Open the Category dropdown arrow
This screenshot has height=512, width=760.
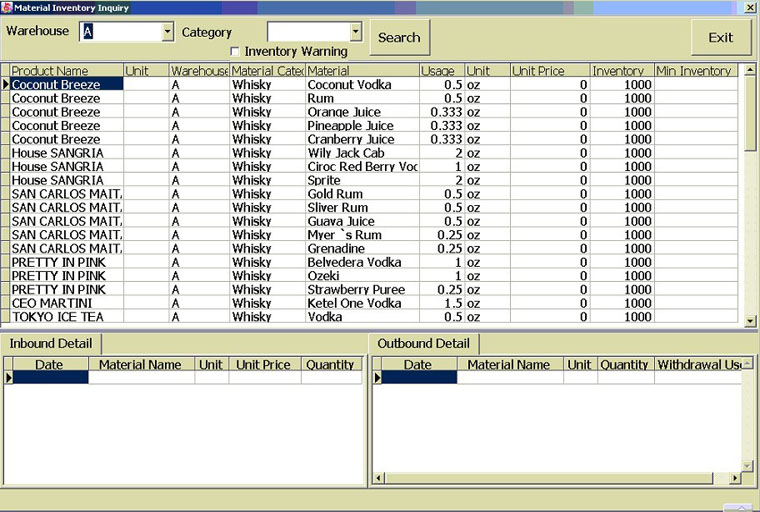point(355,32)
